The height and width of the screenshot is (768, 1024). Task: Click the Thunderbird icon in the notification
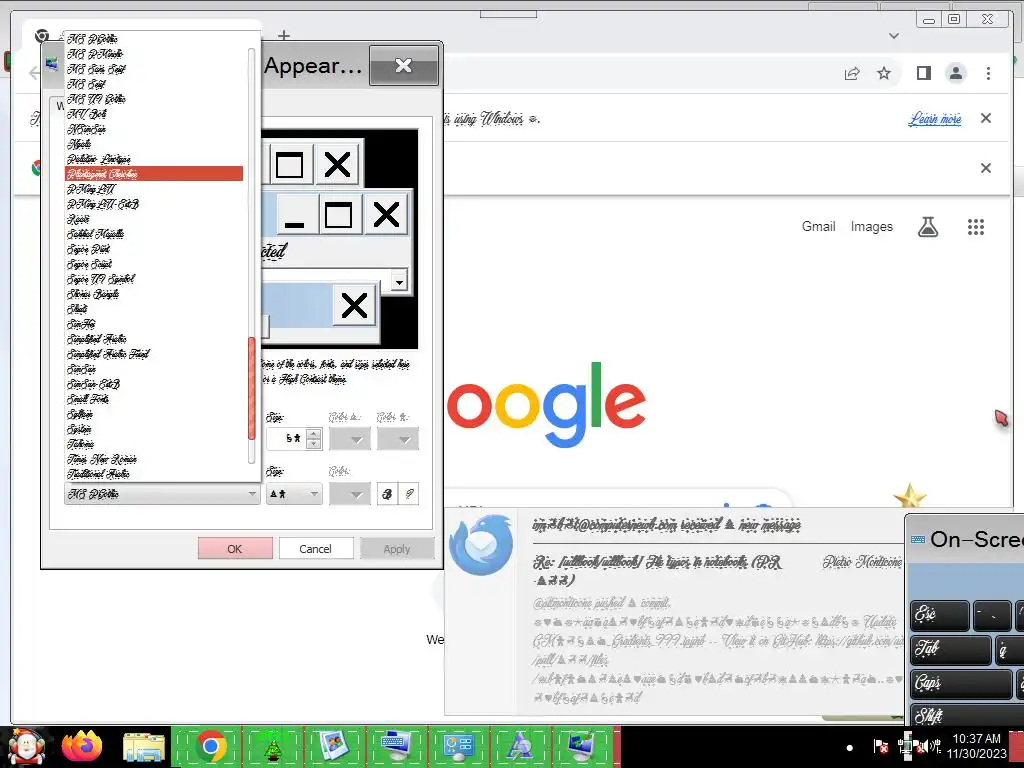click(481, 546)
